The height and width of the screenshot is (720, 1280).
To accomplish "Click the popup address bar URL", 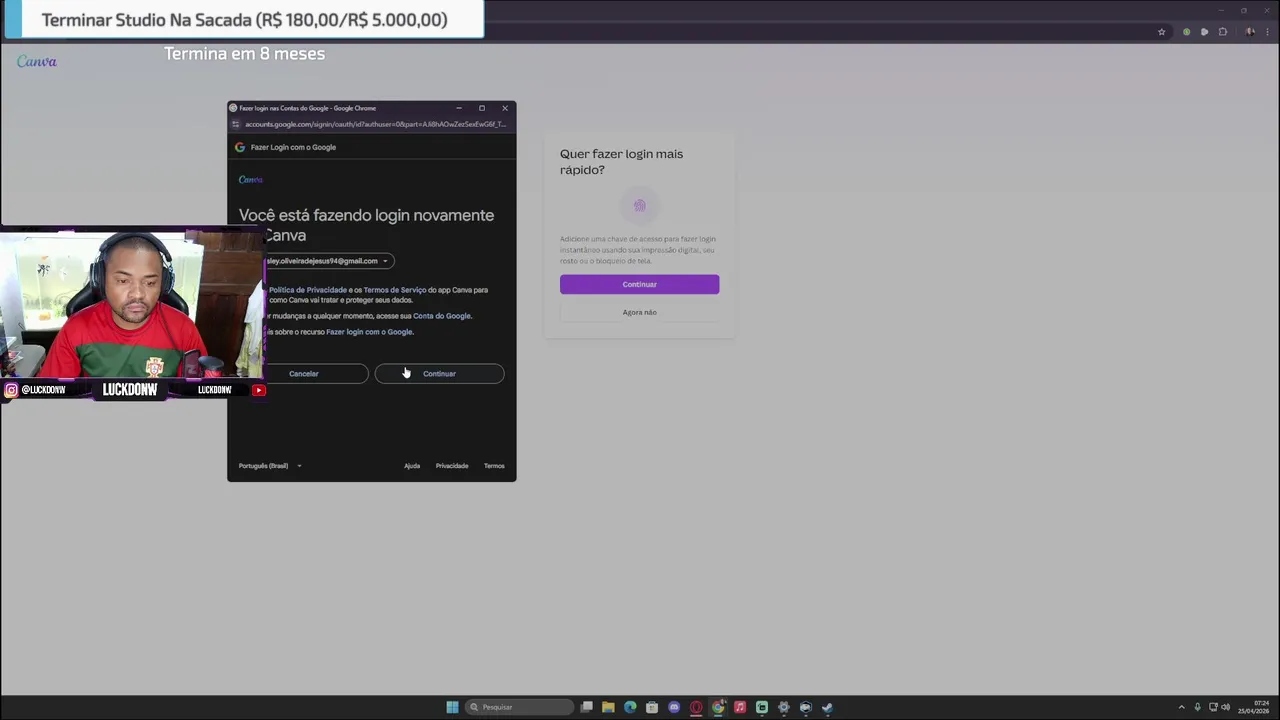I will click(376, 124).
